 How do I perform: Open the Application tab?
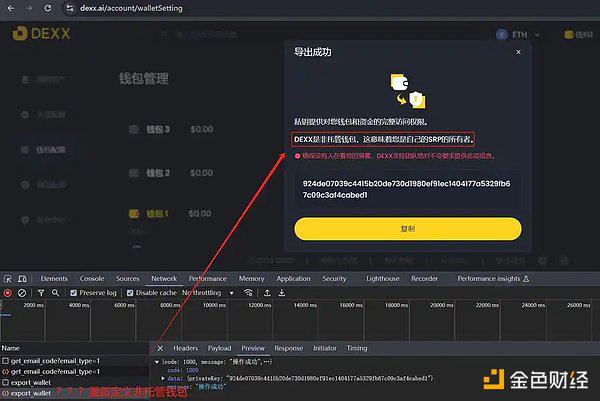(x=293, y=279)
